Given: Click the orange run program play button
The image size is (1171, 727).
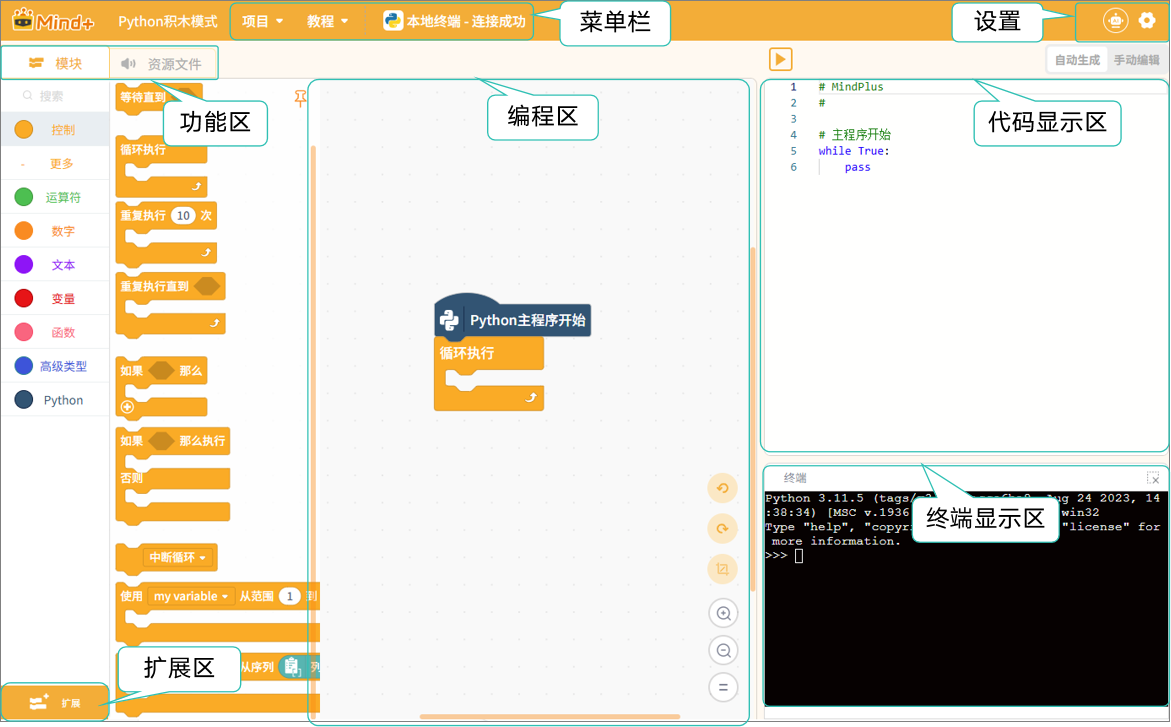Looking at the screenshot, I should [x=780, y=60].
